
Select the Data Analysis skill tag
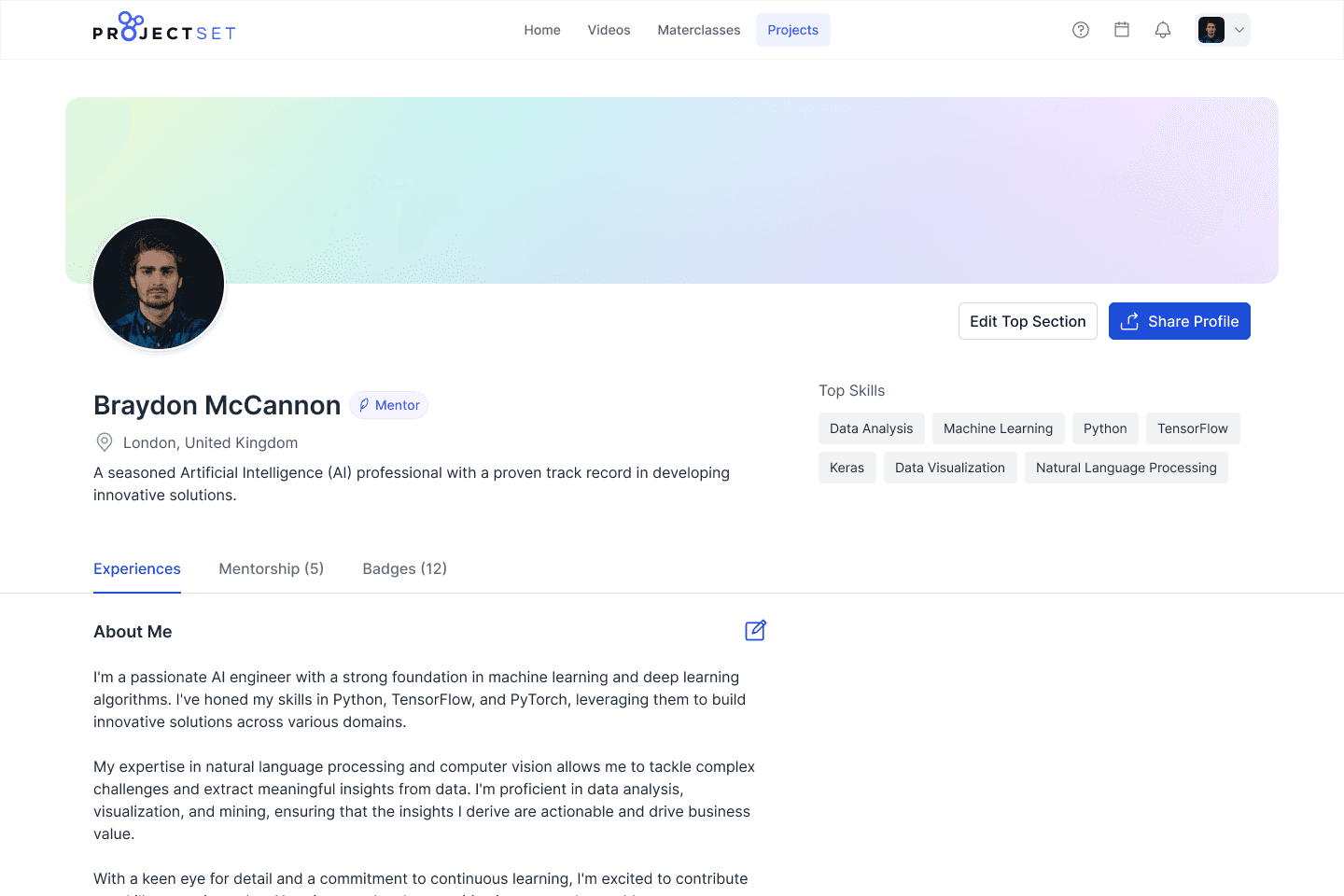[872, 428]
